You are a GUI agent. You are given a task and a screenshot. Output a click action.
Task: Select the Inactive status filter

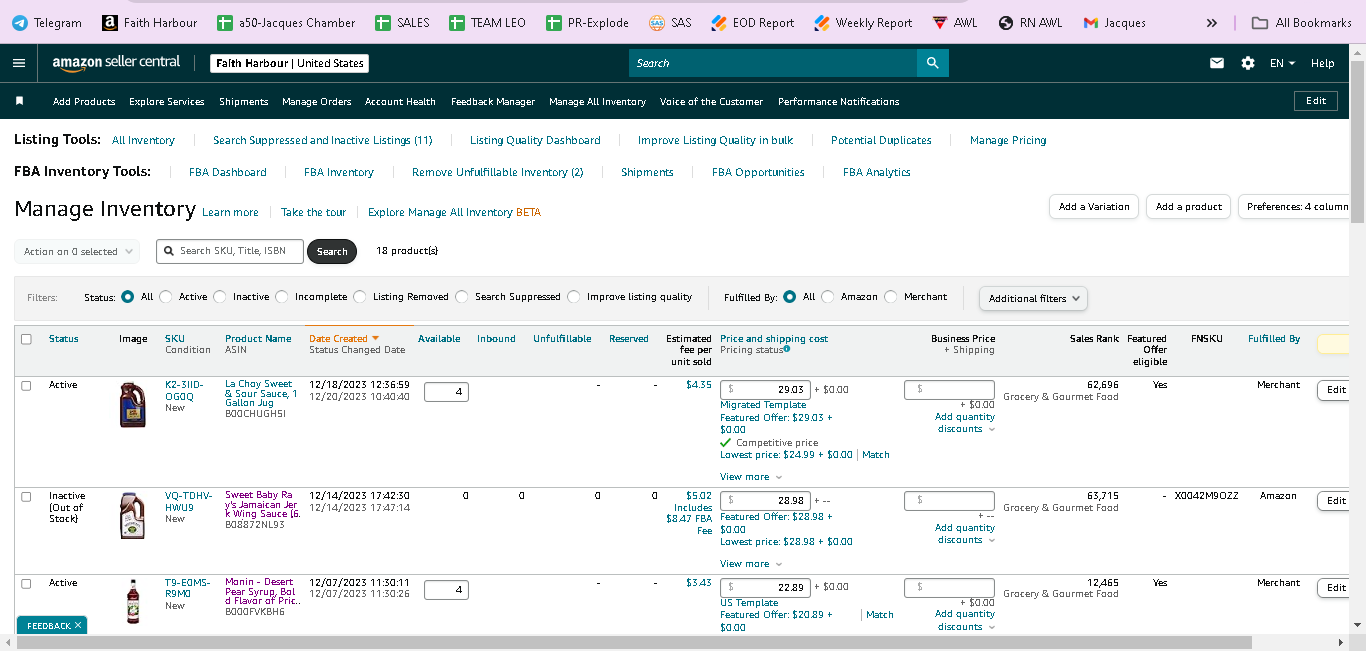coord(220,297)
